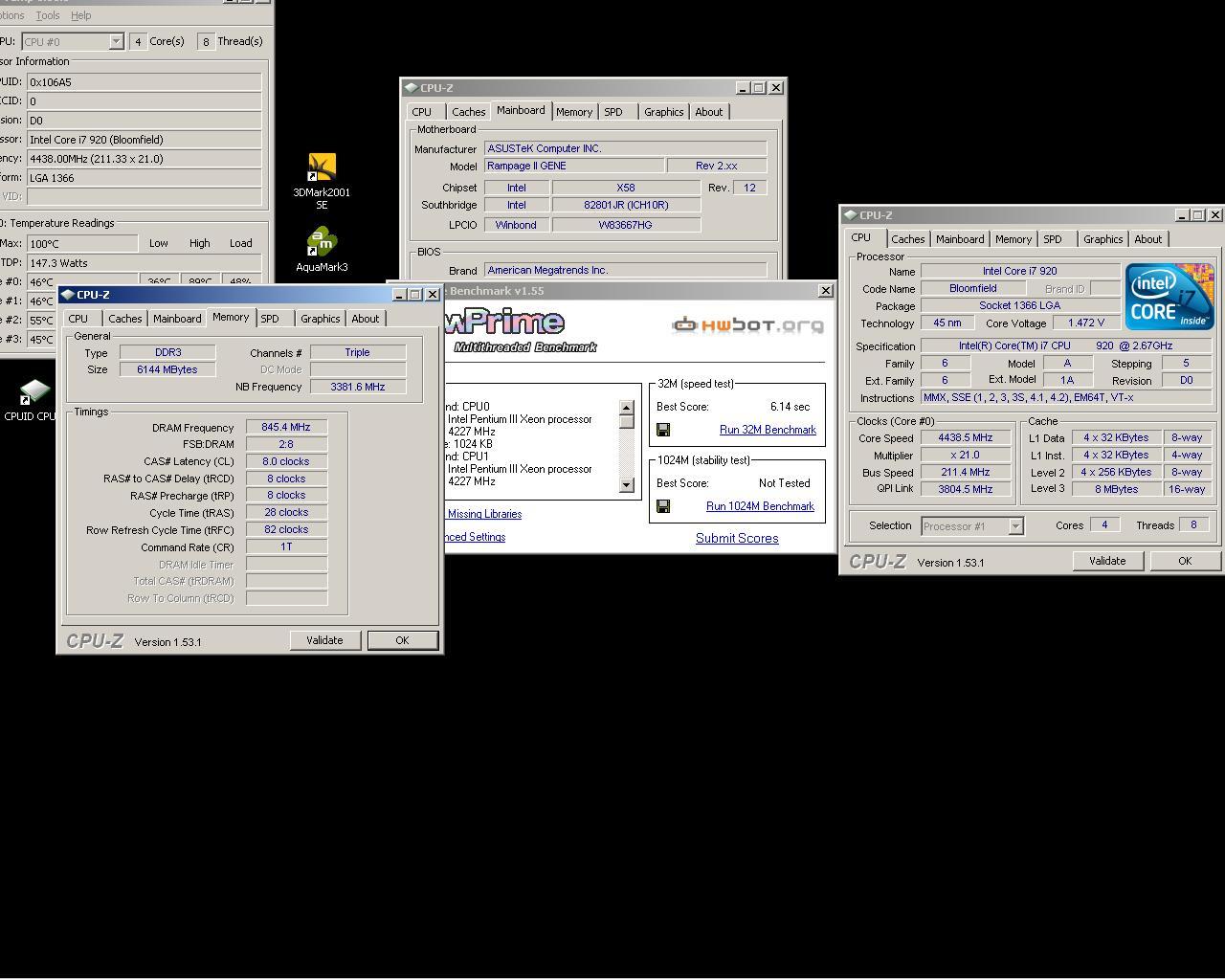Click CAS# Latency value 8.0 clocks
1225x980 pixels.
(286, 461)
